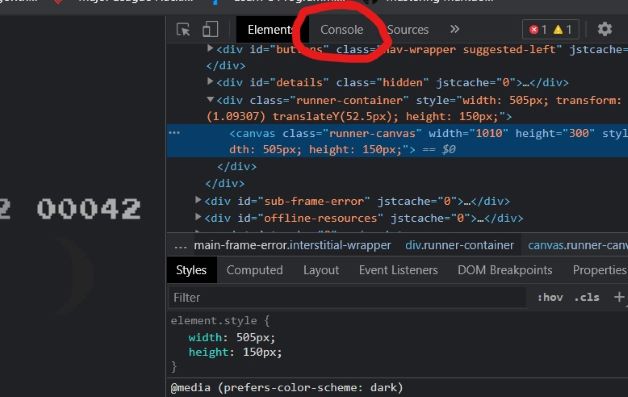Click the @media prefers-color-scheme rule
628x397 pixels.
(x=286, y=387)
